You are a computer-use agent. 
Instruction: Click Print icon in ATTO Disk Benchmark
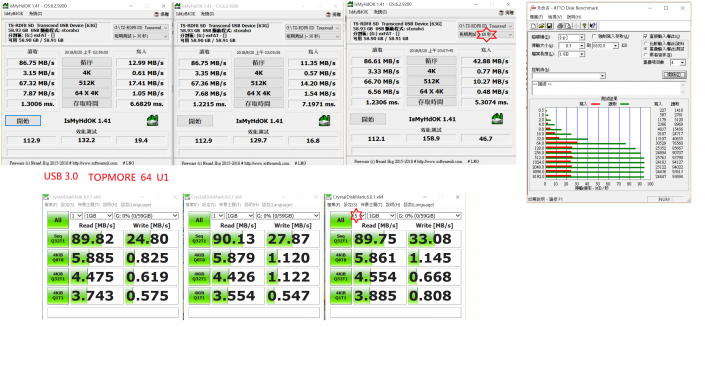[x=560, y=26]
